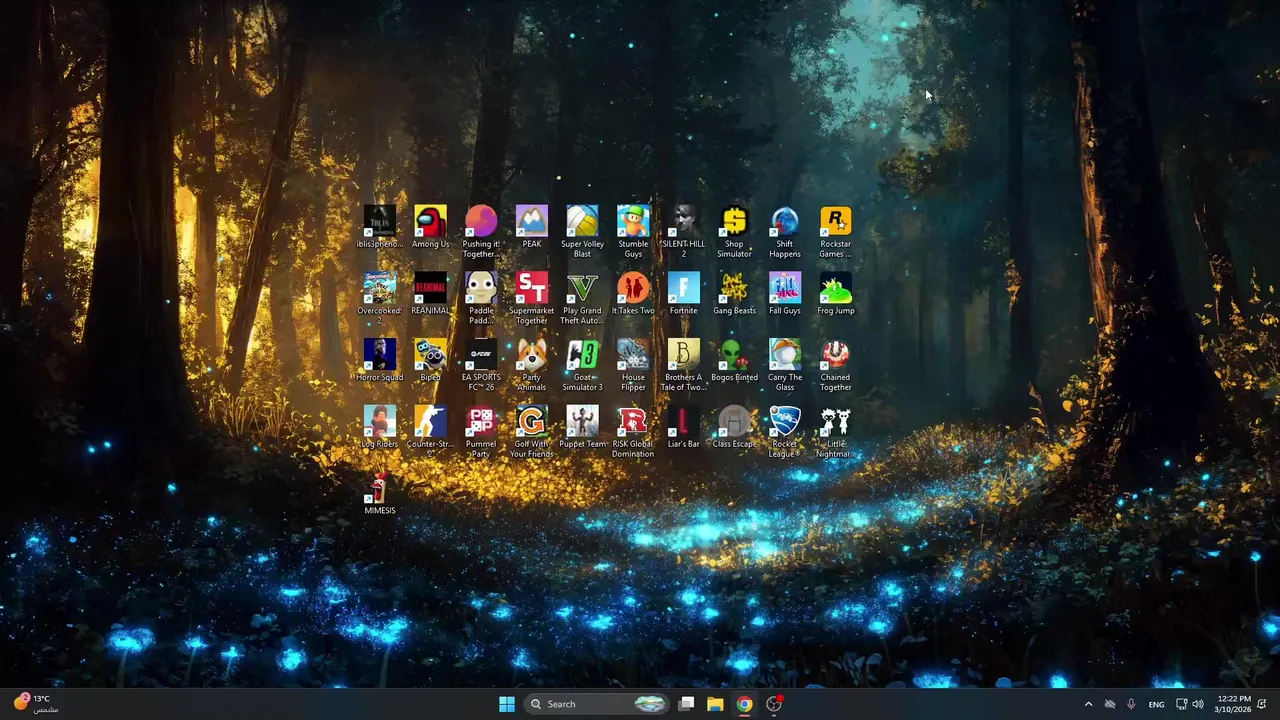1280x720 pixels.
Task: Select the Pummel Party shortcut
Action: click(481, 431)
